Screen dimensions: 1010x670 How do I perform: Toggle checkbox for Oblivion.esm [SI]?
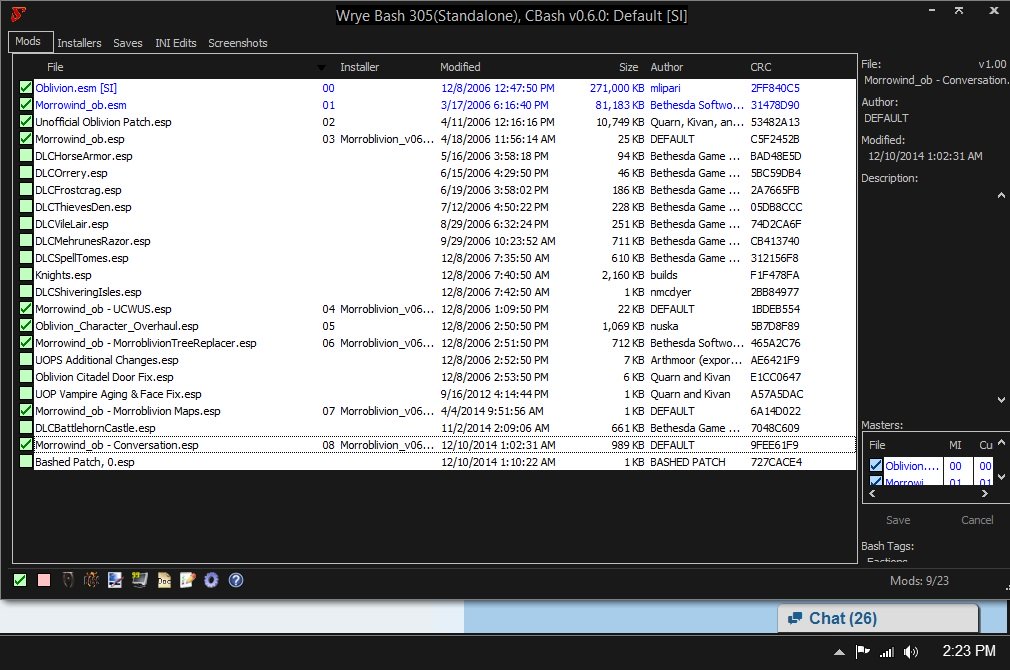pos(26,88)
